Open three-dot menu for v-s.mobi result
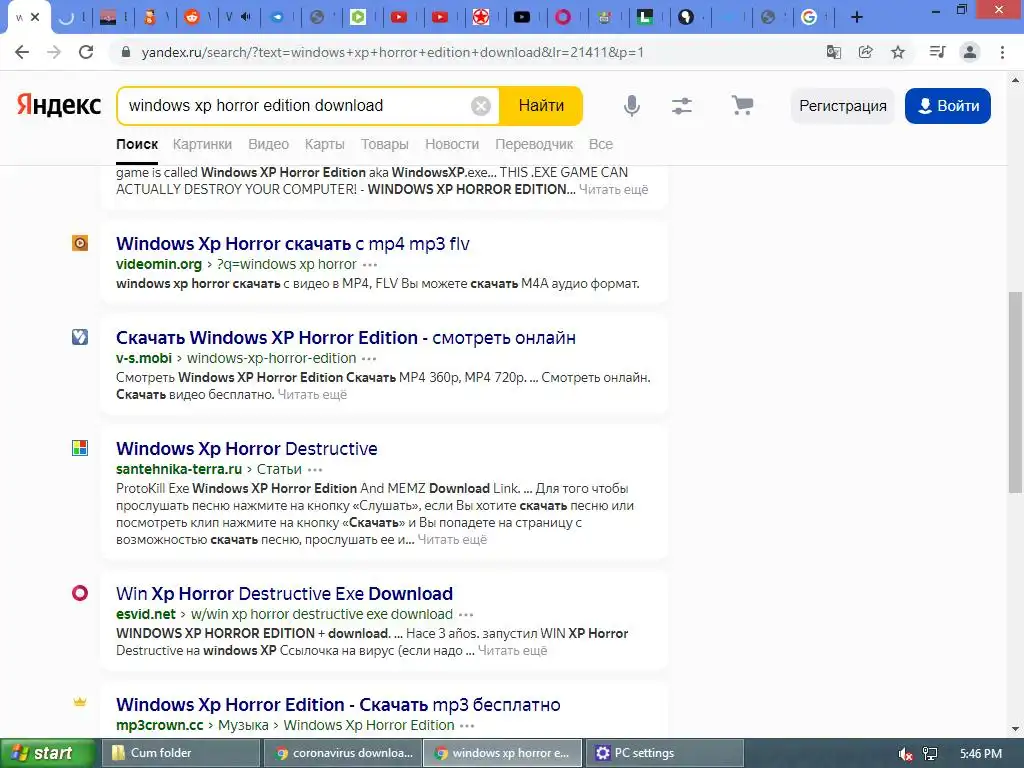Viewport: 1024px width, 768px height. (369, 359)
